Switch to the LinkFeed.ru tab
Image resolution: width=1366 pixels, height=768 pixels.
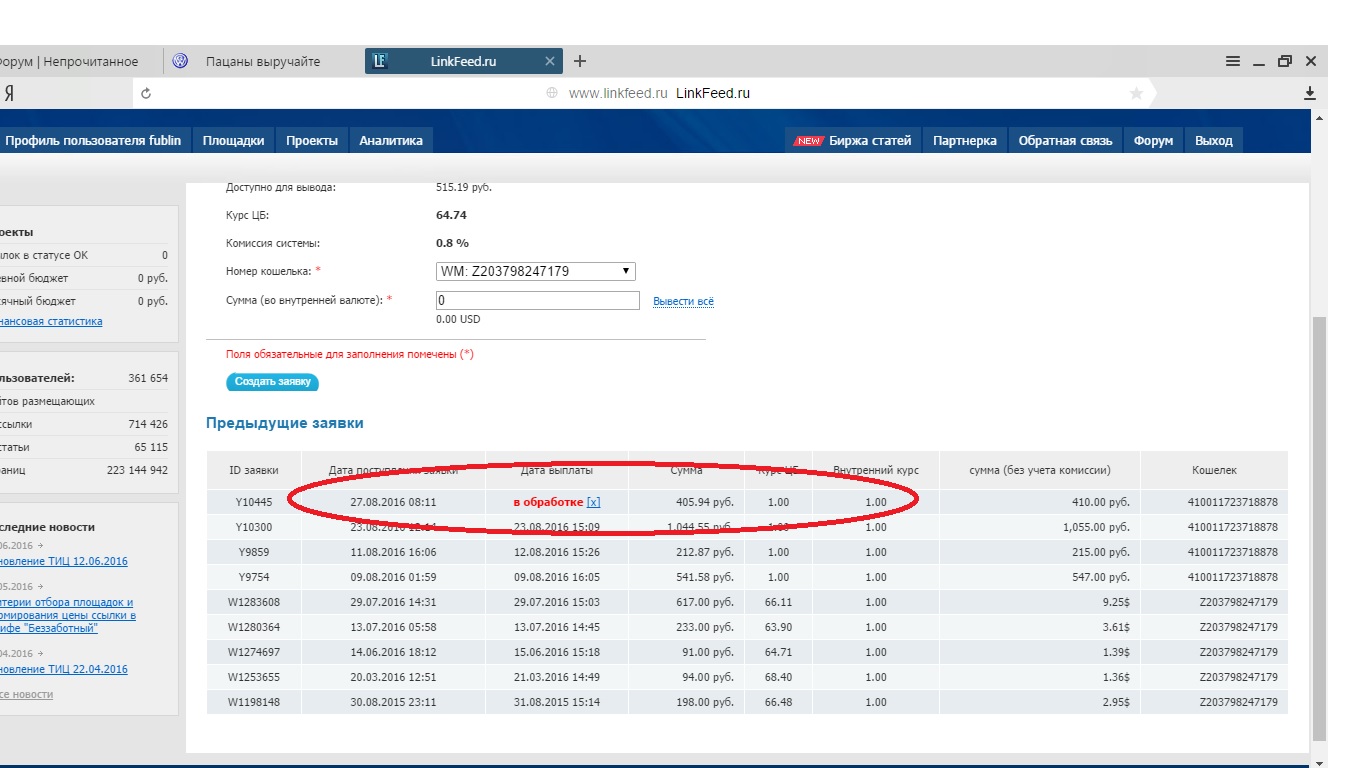(463, 61)
